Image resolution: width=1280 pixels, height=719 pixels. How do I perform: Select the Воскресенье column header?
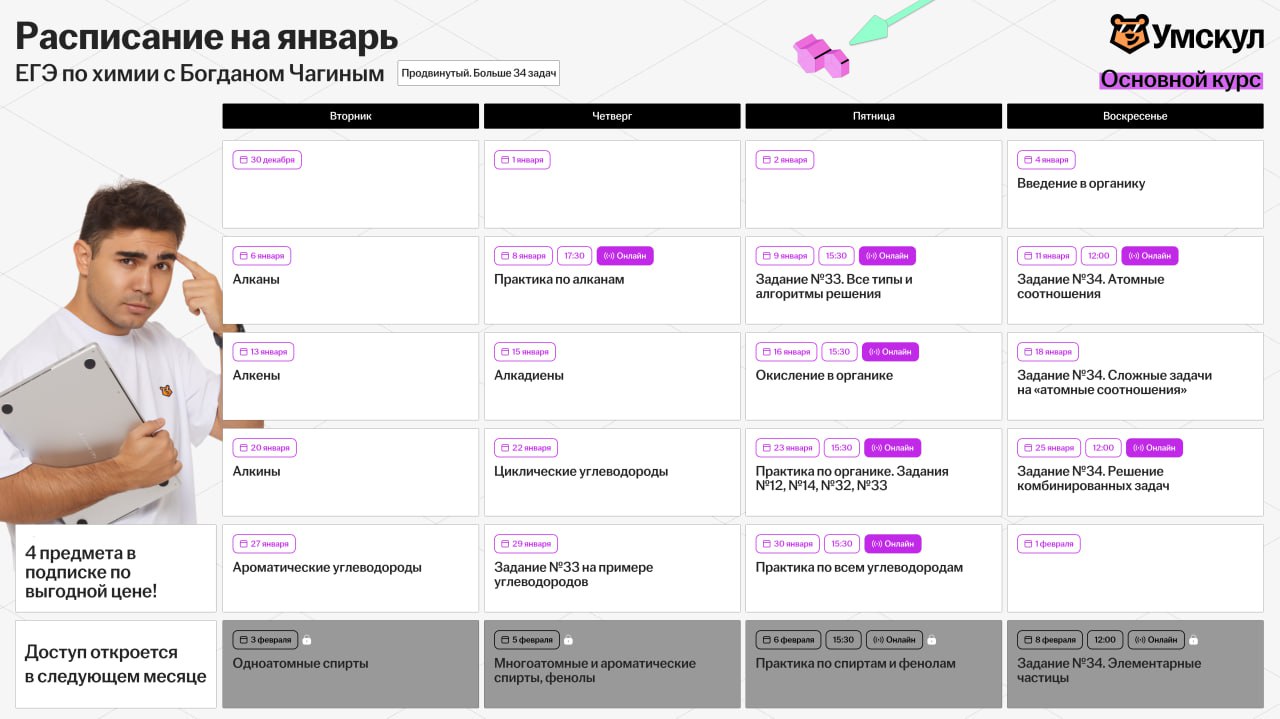click(1135, 116)
